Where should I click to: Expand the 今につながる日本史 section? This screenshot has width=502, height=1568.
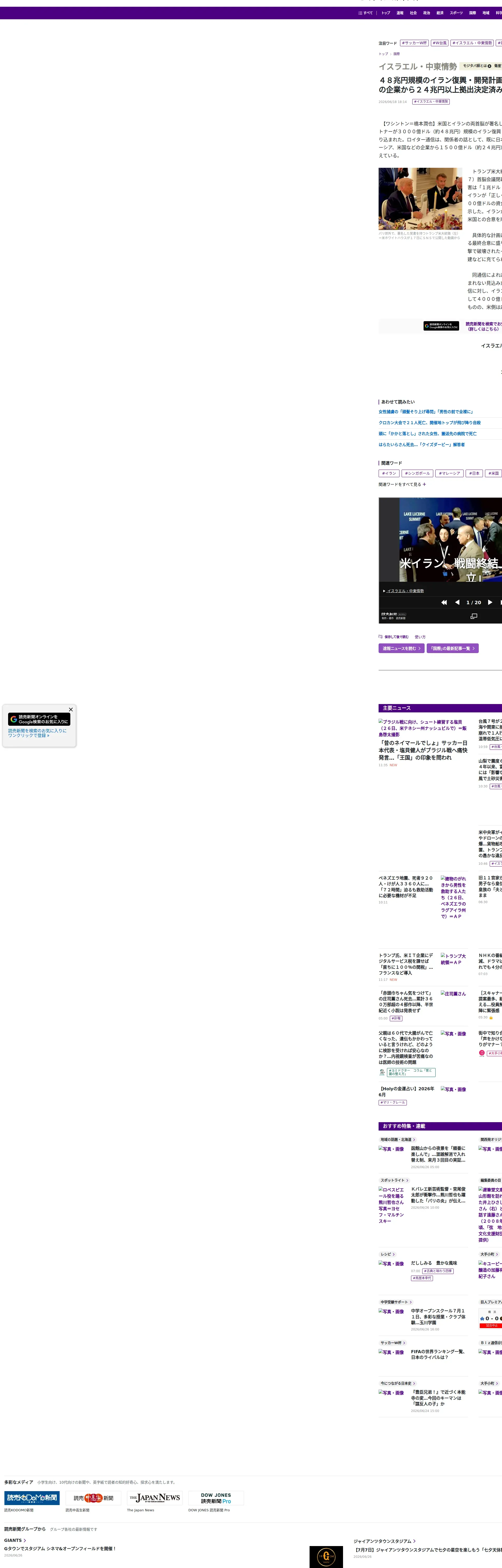398,1383
